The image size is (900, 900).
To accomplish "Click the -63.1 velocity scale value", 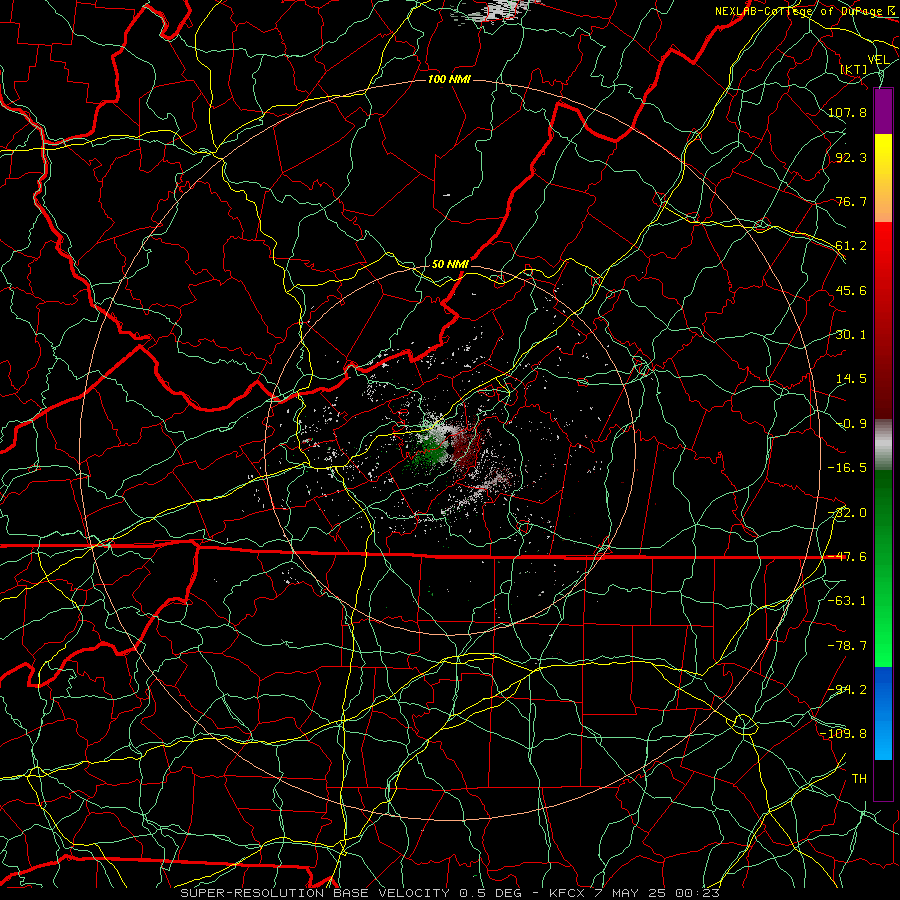I will [x=847, y=601].
